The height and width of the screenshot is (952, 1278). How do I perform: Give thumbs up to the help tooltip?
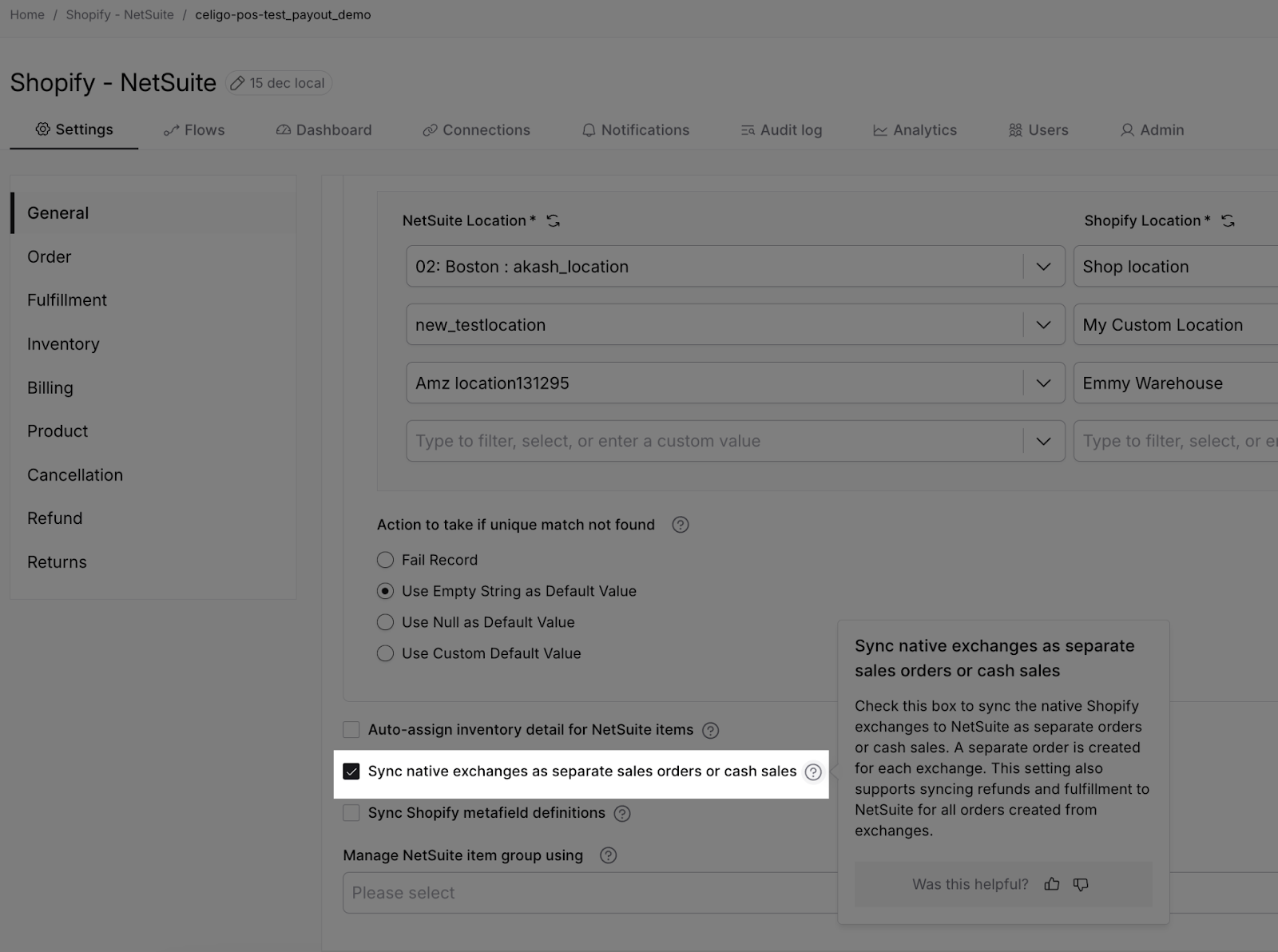click(x=1052, y=884)
